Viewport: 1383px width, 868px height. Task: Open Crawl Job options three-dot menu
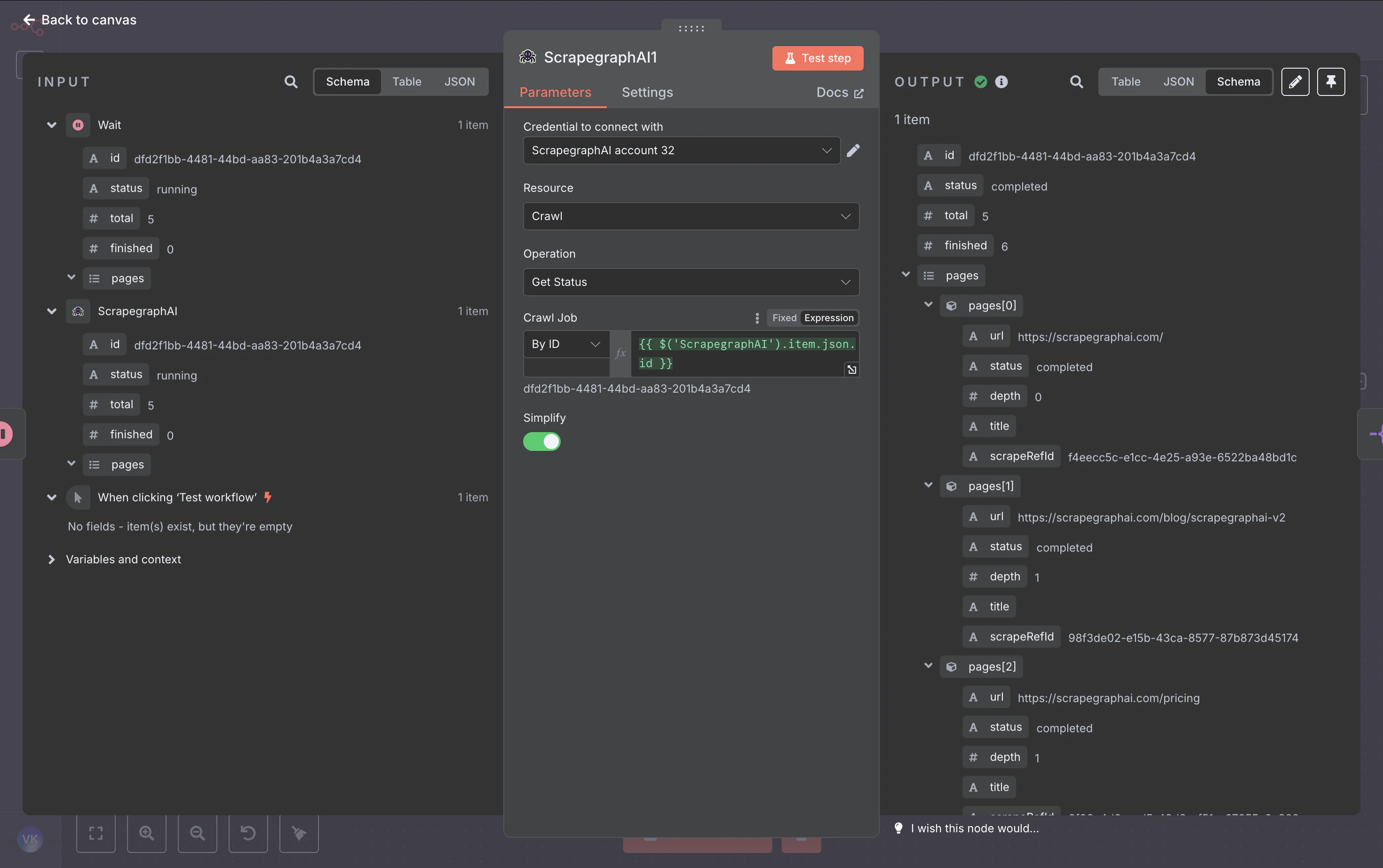(757, 317)
